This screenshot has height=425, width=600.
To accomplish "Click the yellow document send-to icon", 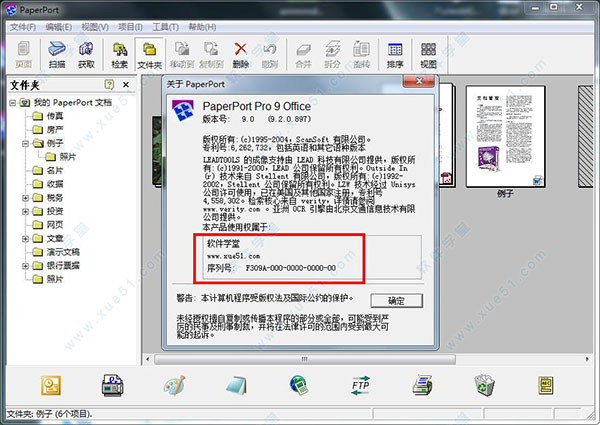I will 546,385.
